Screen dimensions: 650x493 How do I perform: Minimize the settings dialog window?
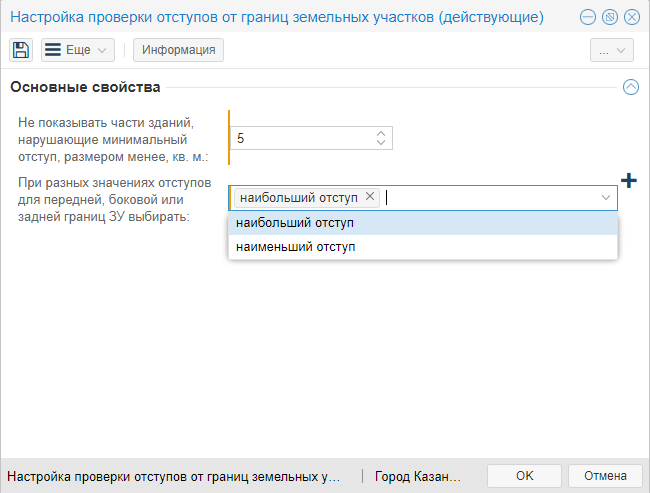click(x=587, y=18)
